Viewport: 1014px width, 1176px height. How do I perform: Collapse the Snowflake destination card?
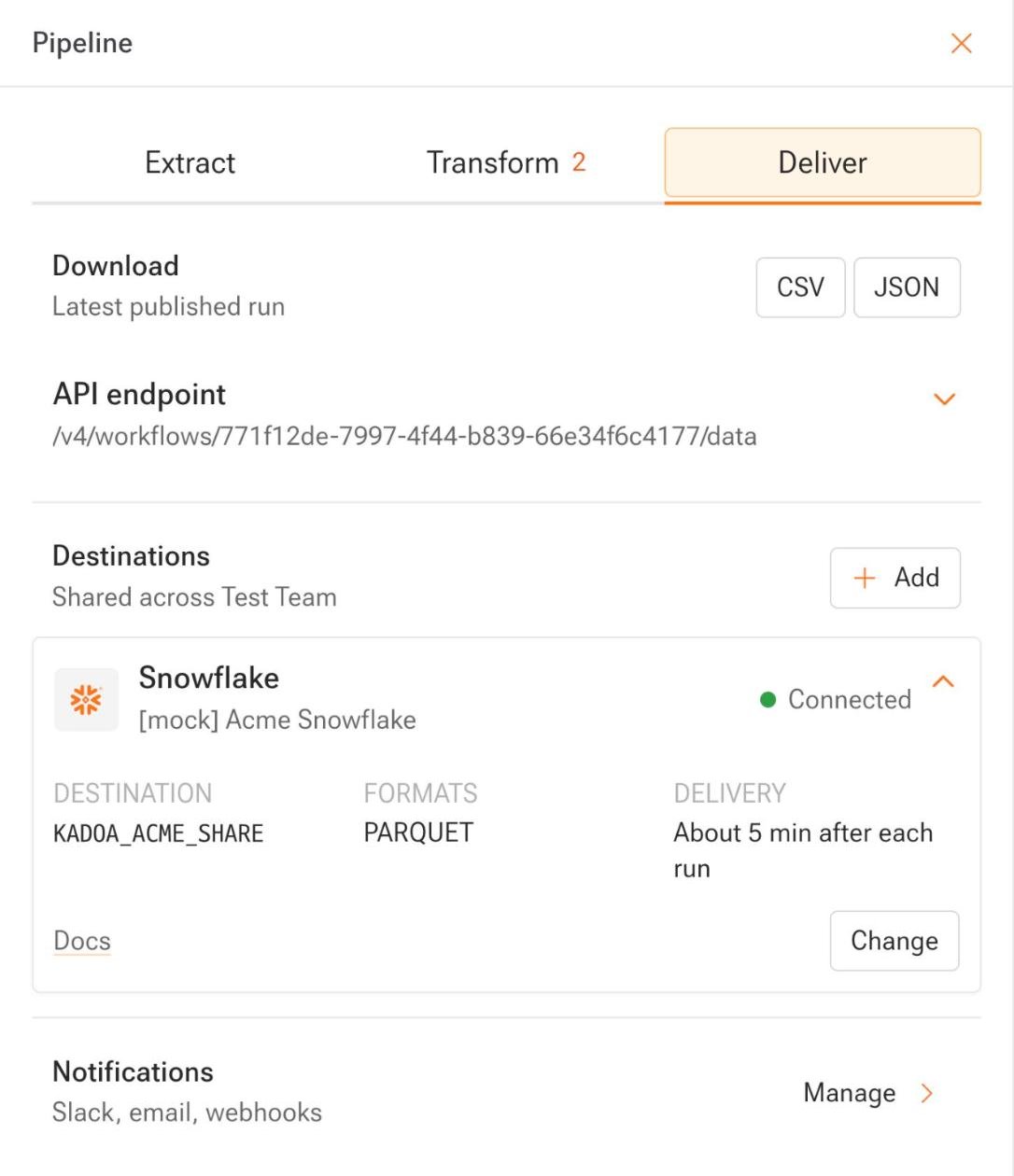pos(943,681)
